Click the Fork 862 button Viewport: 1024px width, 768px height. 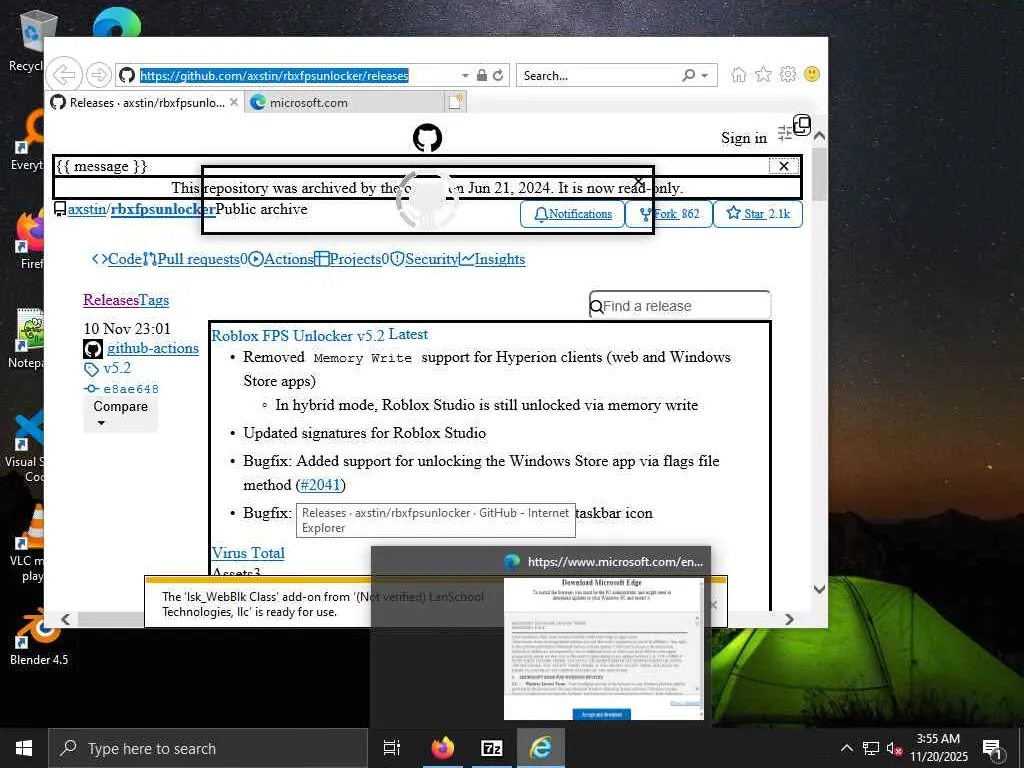[x=669, y=214]
